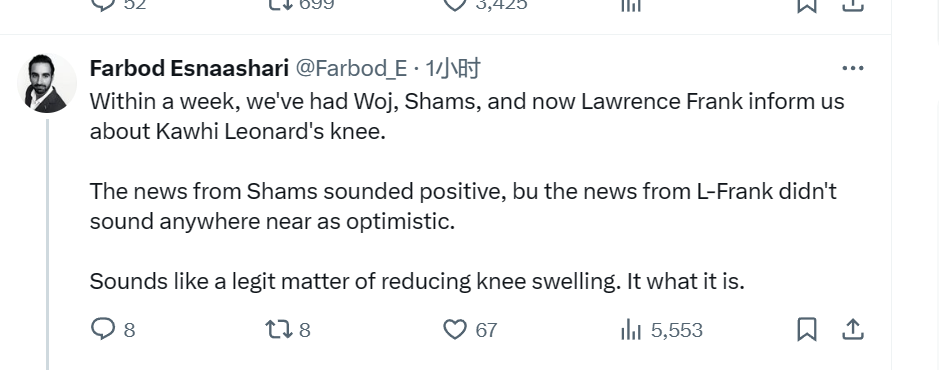Bookmark Farbod Esnaashari's tweet
The image size is (939, 370).
coord(807,329)
